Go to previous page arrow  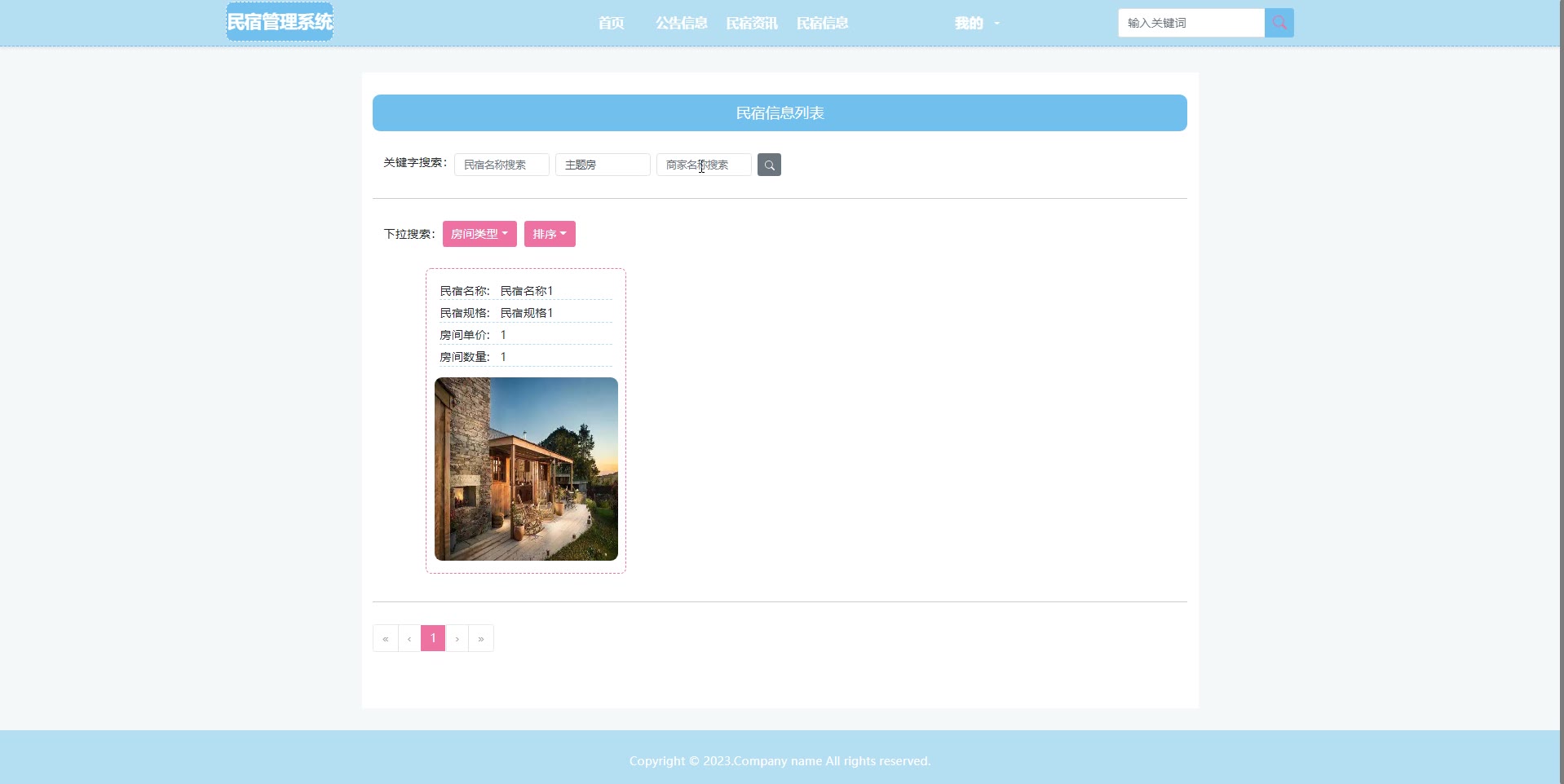(409, 638)
